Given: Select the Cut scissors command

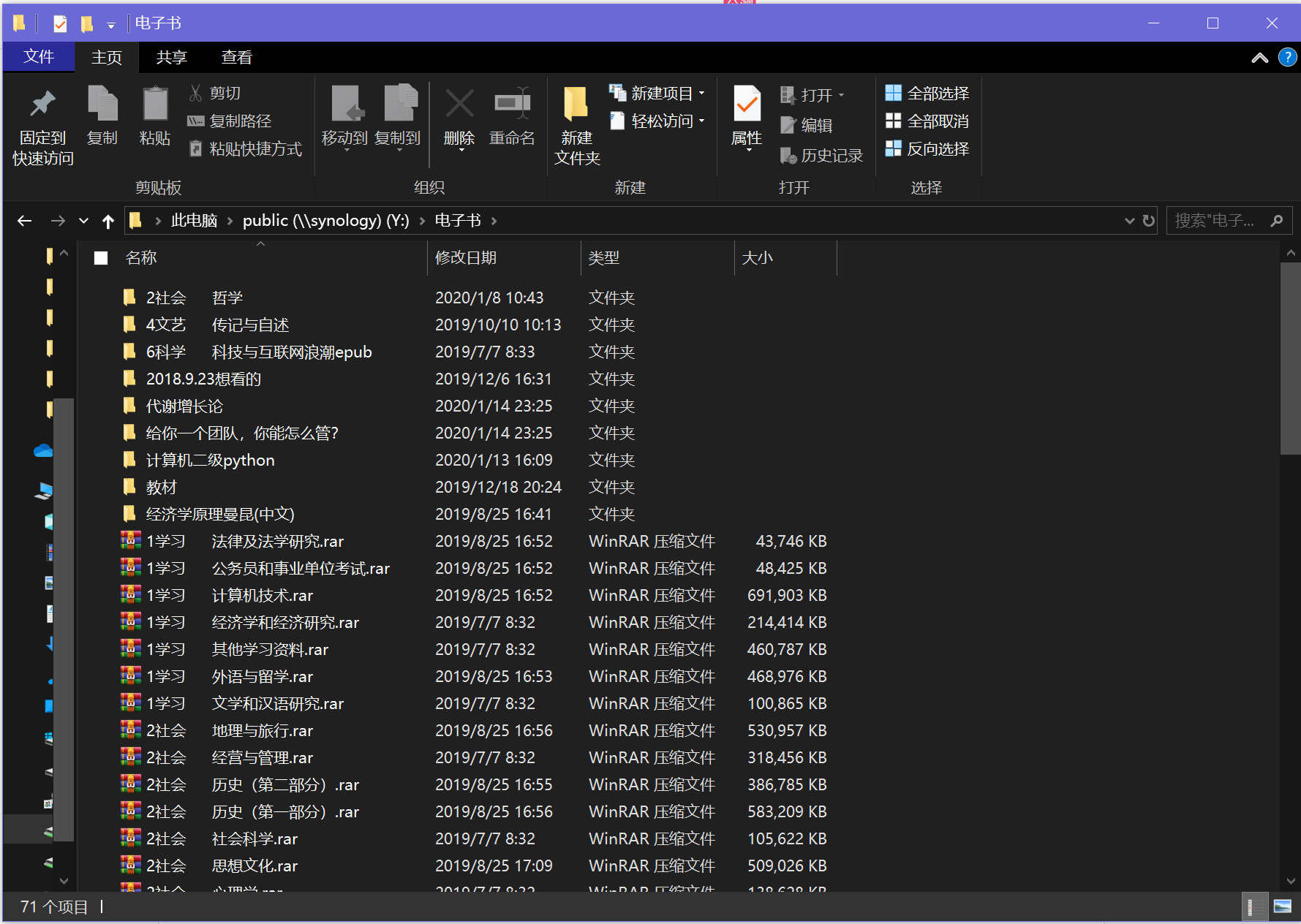Looking at the screenshot, I should 215,93.
